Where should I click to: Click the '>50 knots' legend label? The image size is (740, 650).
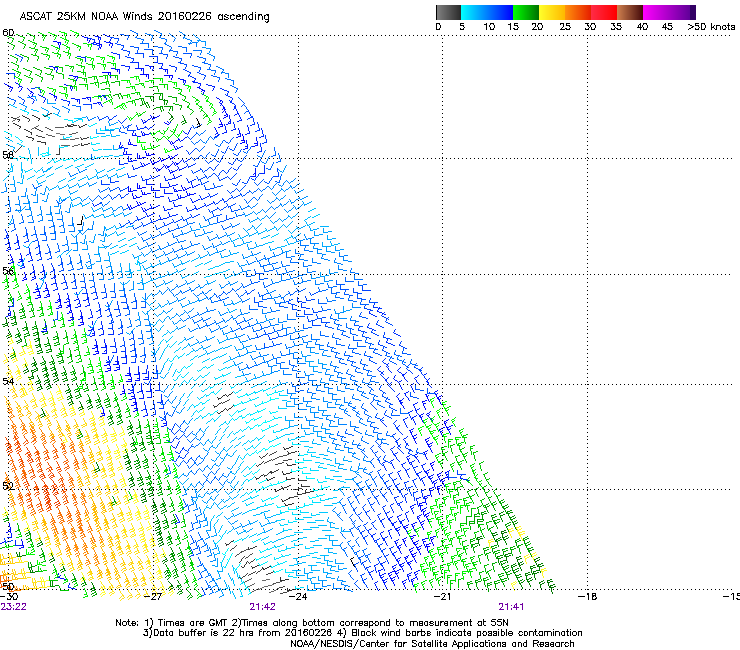(x=711, y=27)
